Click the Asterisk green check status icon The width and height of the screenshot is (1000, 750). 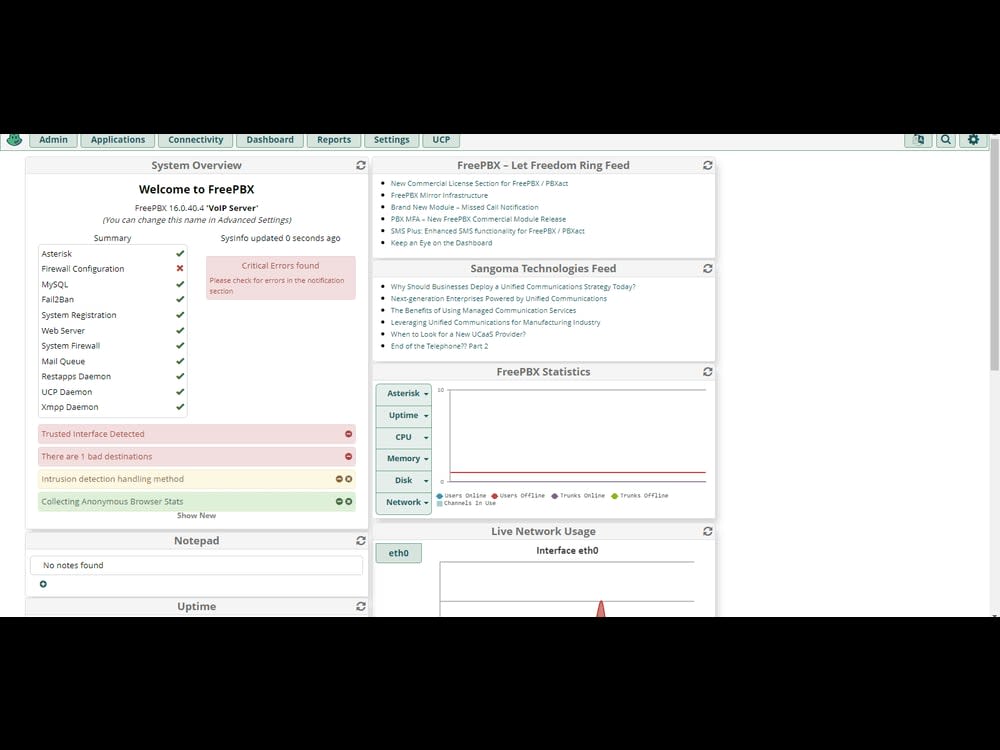pos(180,253)
